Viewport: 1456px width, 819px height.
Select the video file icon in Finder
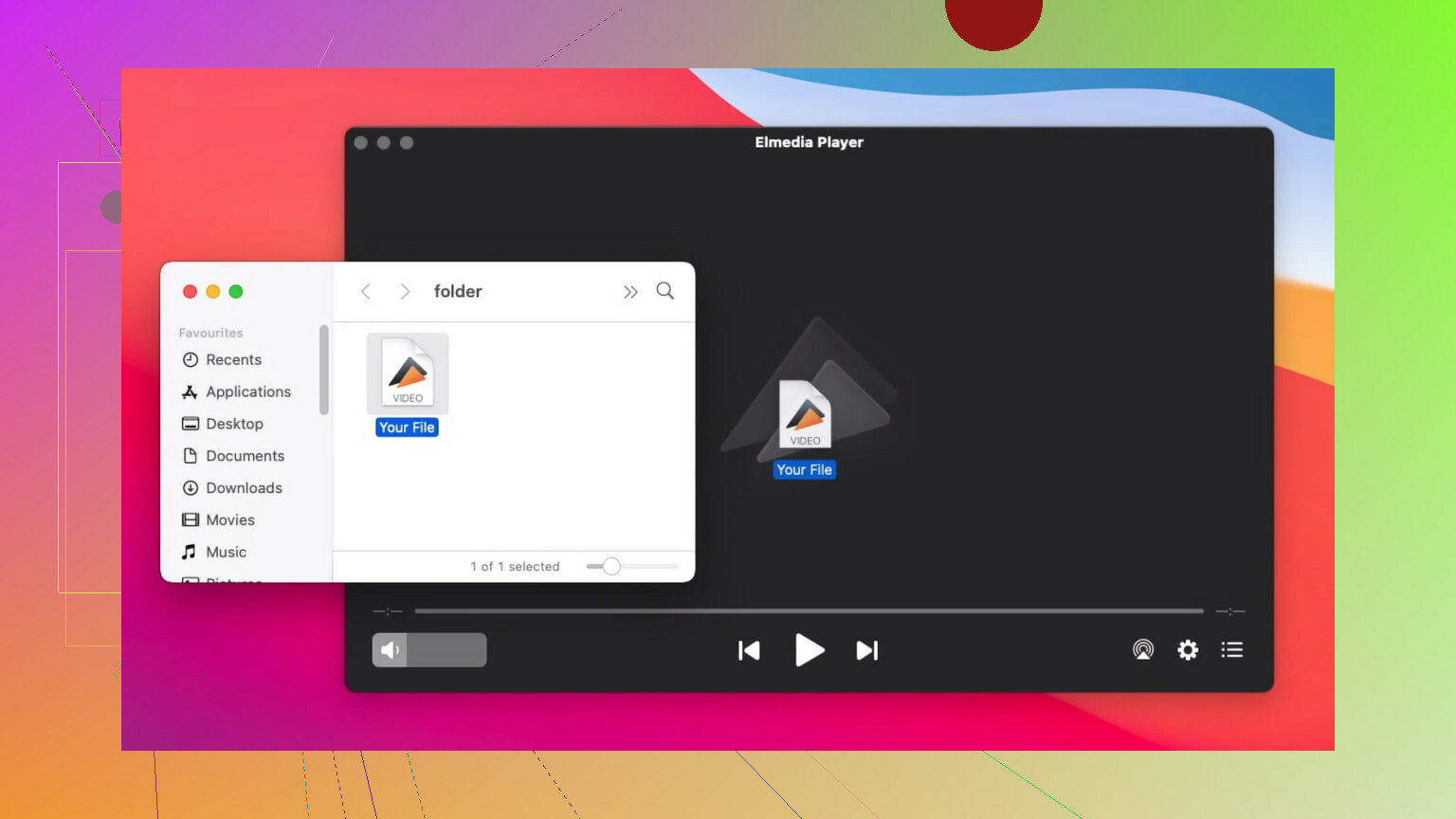click(x=408, y=373)
